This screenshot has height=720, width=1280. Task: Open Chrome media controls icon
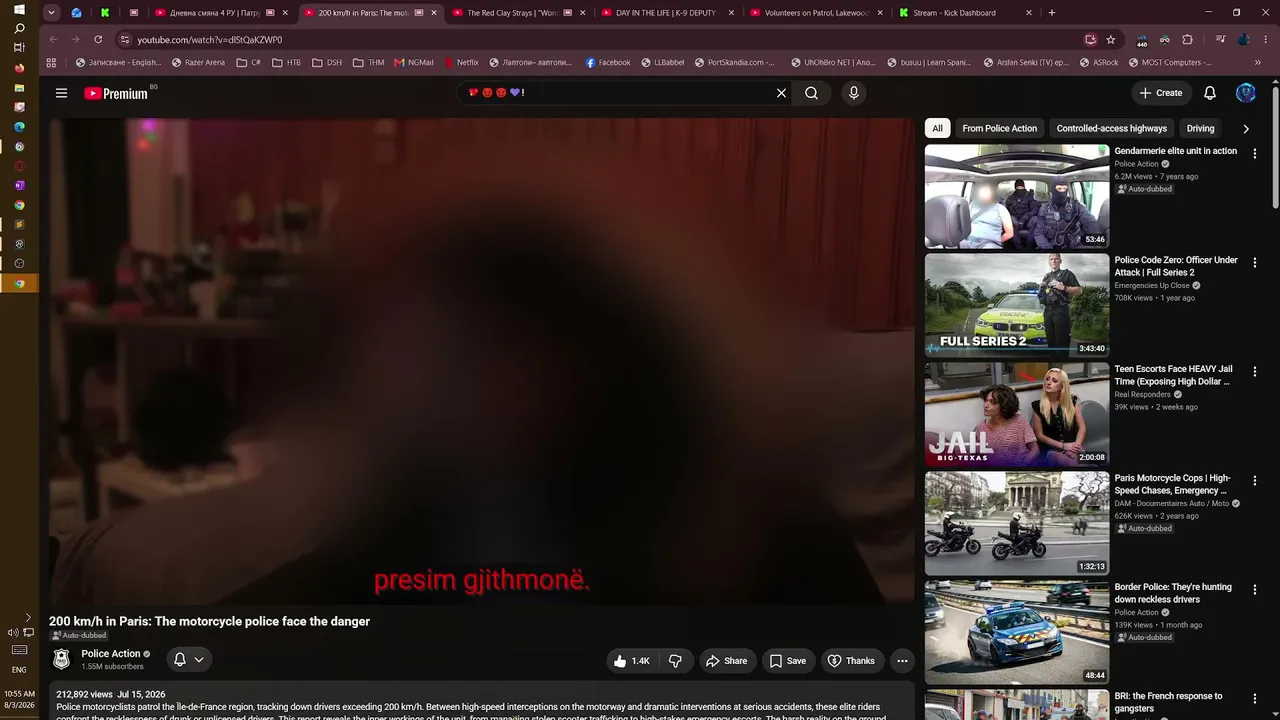(1220, 39)
